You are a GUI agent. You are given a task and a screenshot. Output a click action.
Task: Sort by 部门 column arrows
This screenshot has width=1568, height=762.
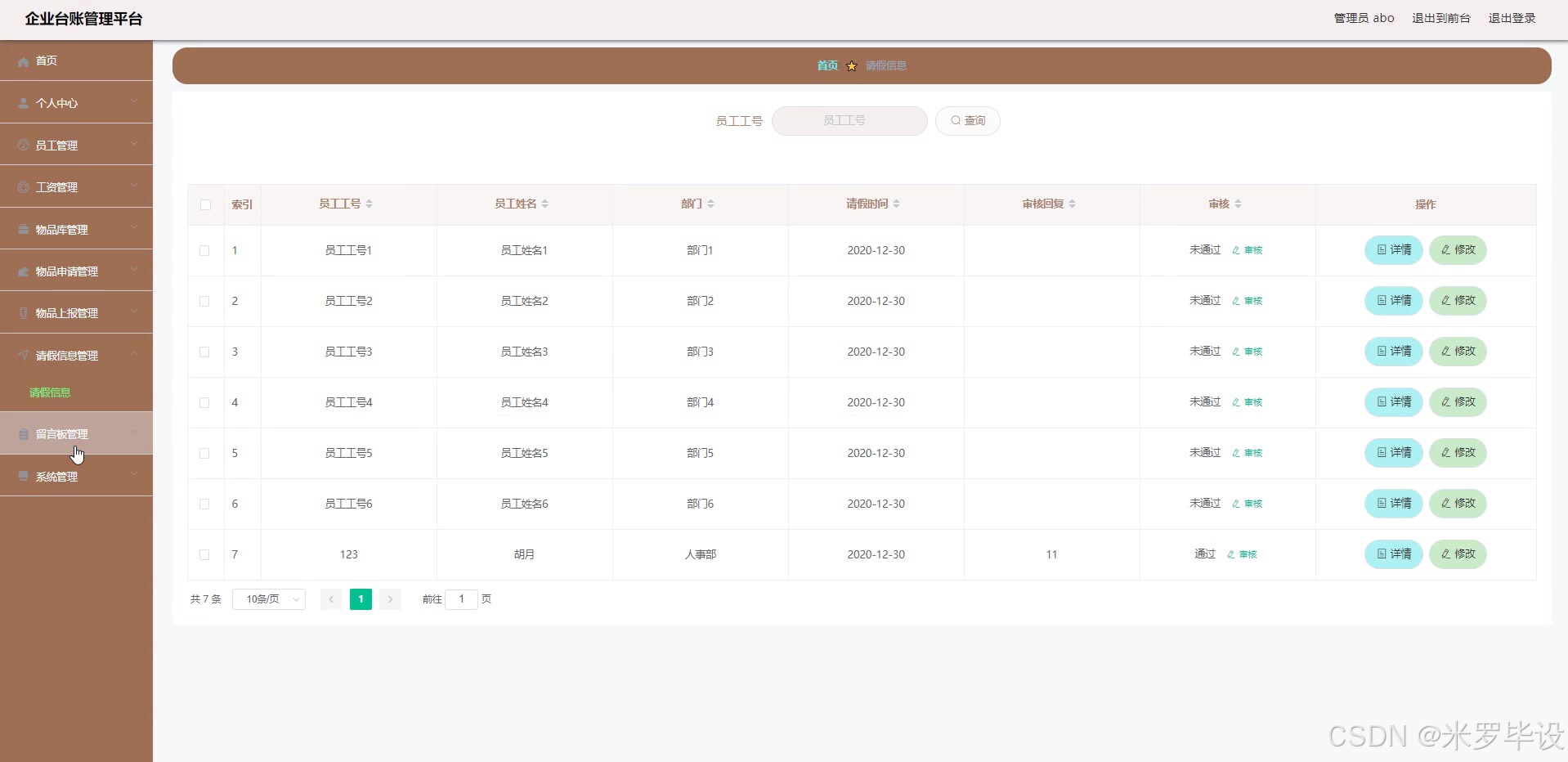710,204
